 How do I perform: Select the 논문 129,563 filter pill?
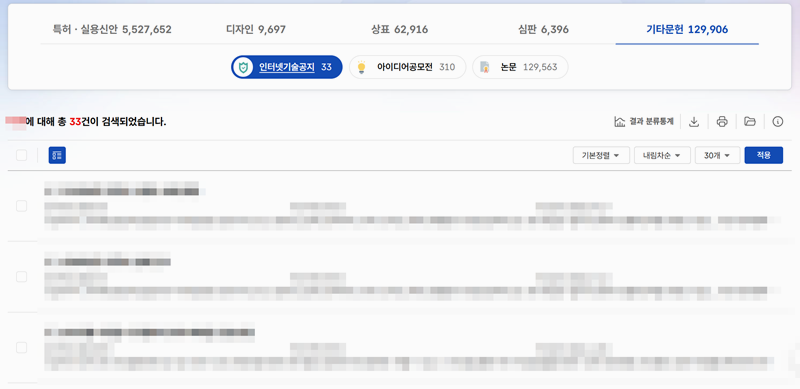click(520, 67)
